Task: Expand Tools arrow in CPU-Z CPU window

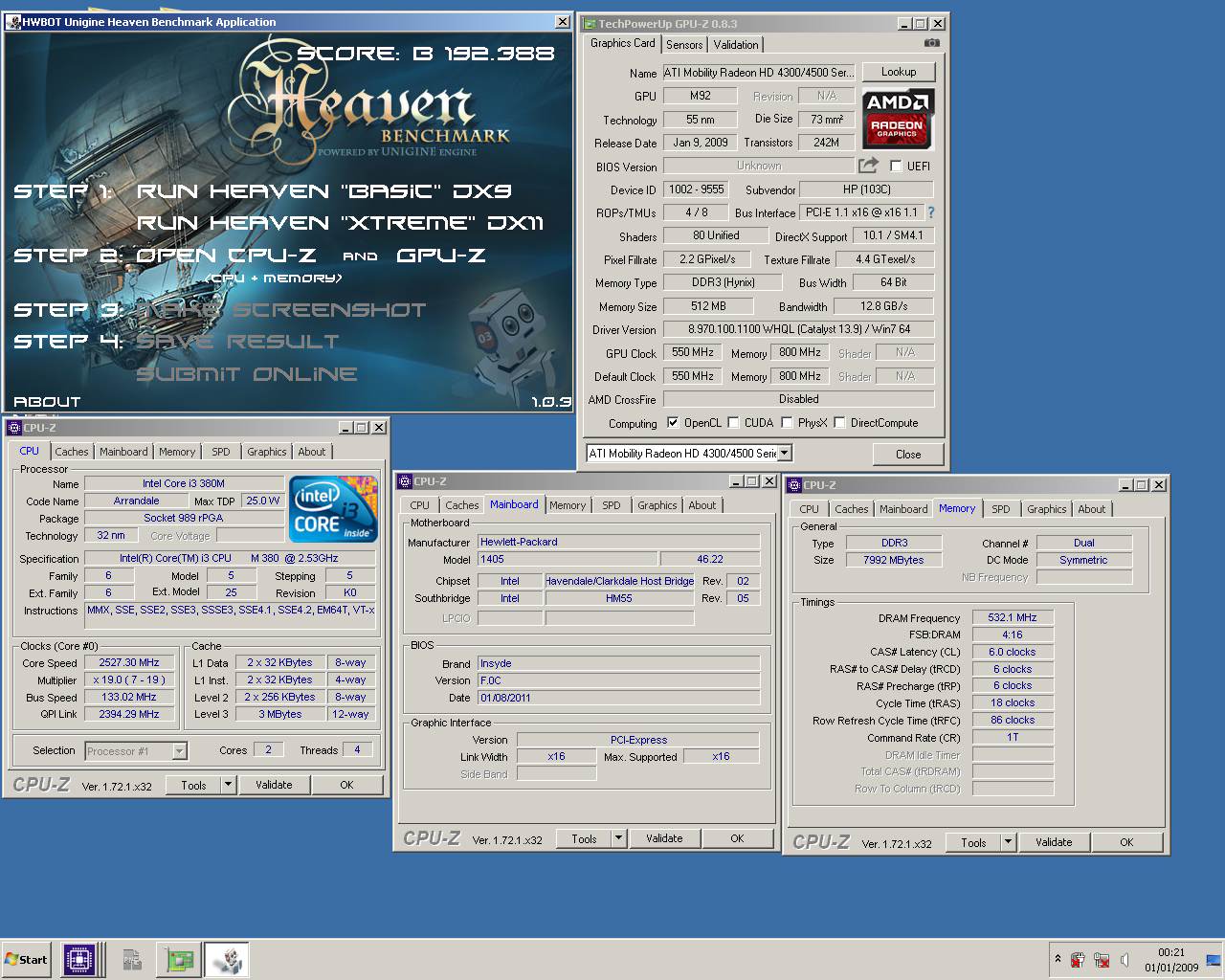Action: coord(228,785)
